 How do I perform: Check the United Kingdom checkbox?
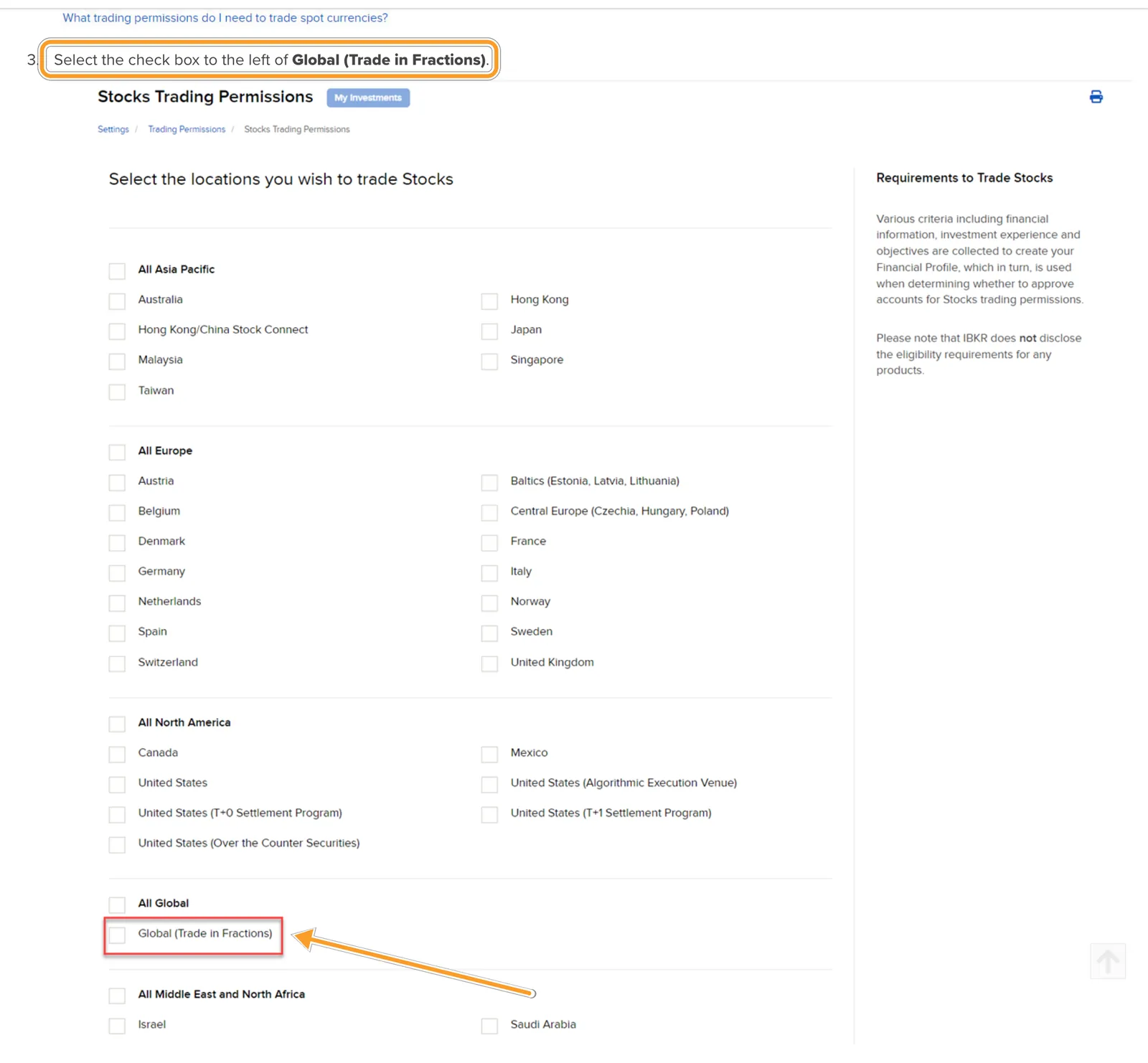point(489,663)
